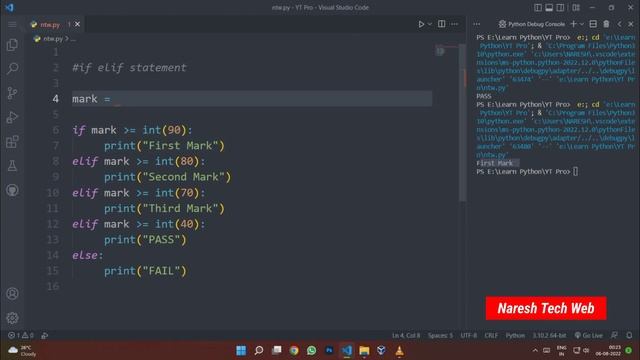
Task: Show hidden system tray icons
Action: click(x=535, y=350)
